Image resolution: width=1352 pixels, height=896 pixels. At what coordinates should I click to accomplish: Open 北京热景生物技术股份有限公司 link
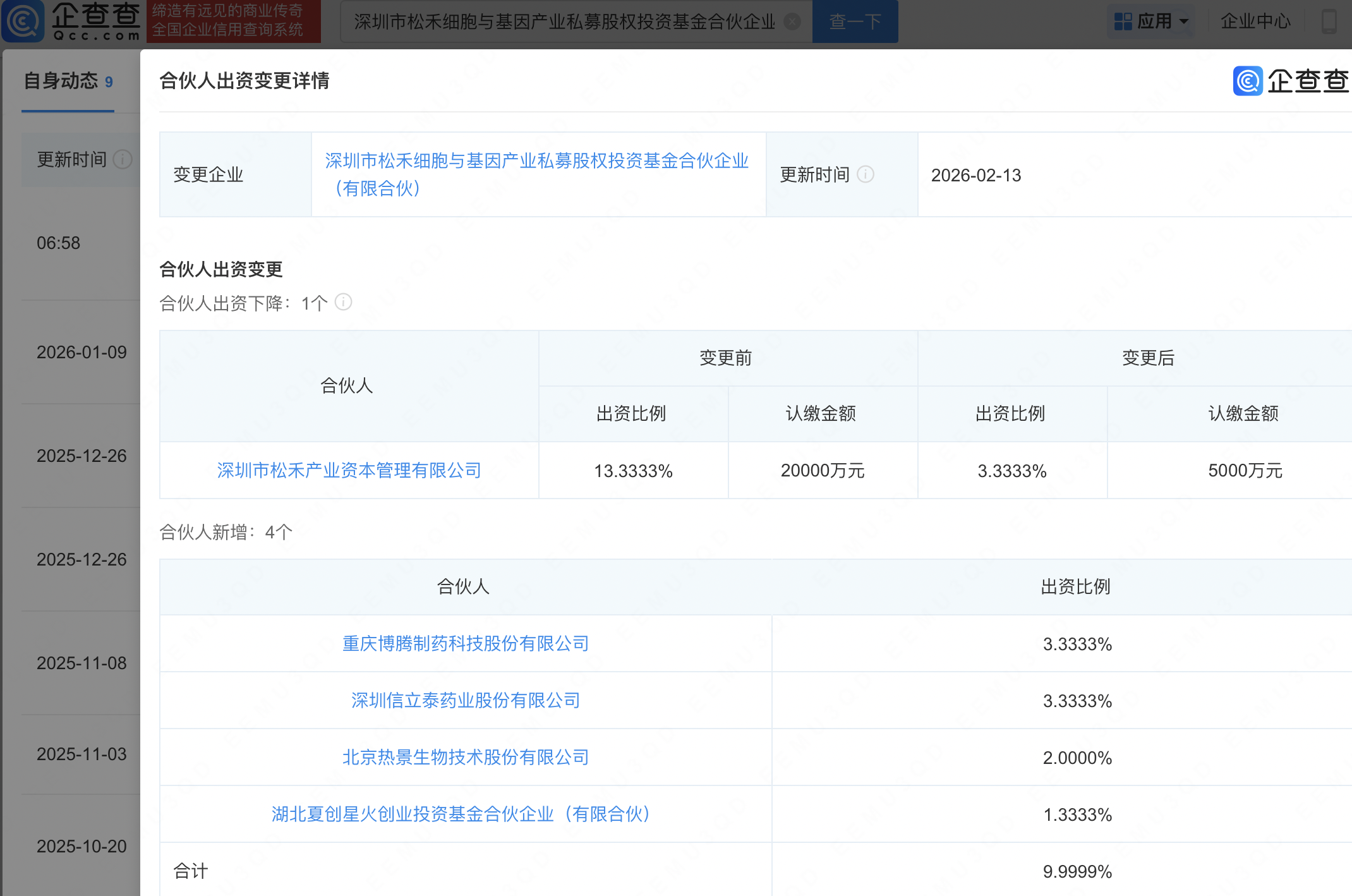[x=465, y=757]
